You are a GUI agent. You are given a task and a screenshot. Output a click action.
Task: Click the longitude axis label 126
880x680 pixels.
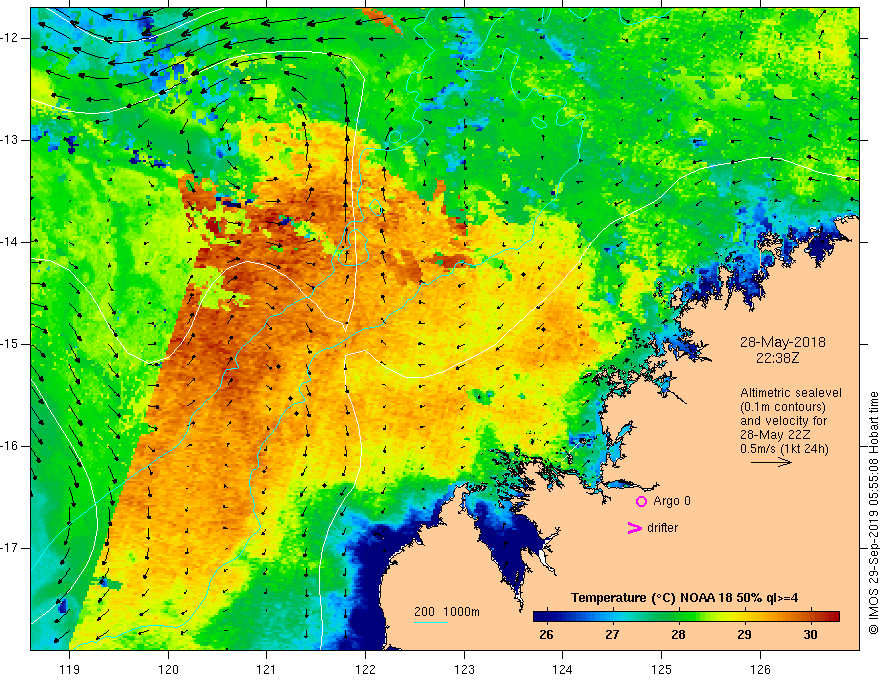(760, 669)
